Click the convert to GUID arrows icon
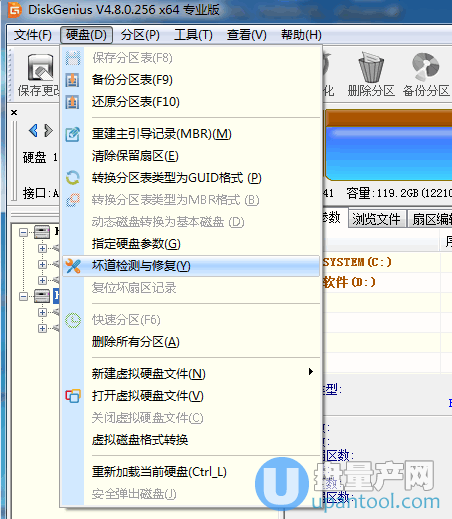452x519 pixels. click(72, 178)
